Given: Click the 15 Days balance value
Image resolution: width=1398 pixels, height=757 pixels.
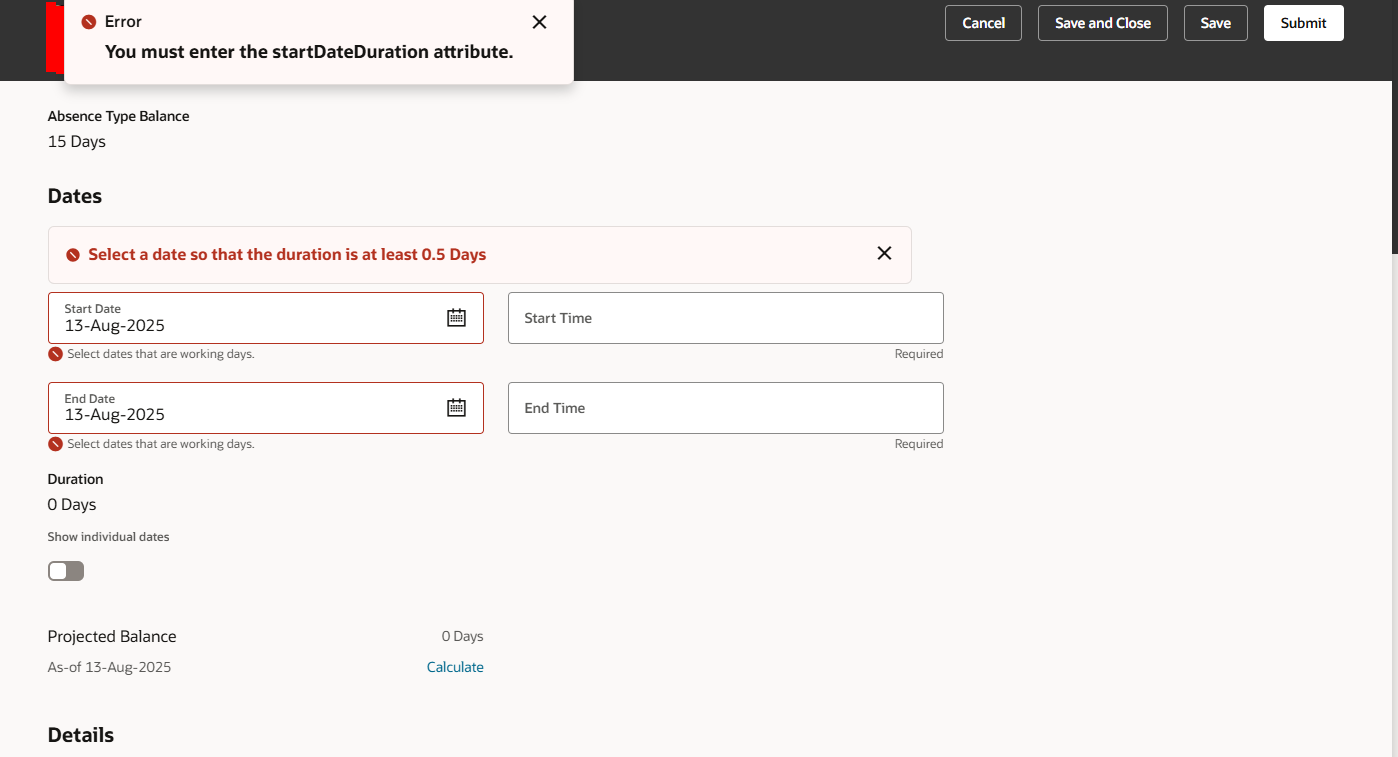Looking at the screenshot, I should [77, 142].
